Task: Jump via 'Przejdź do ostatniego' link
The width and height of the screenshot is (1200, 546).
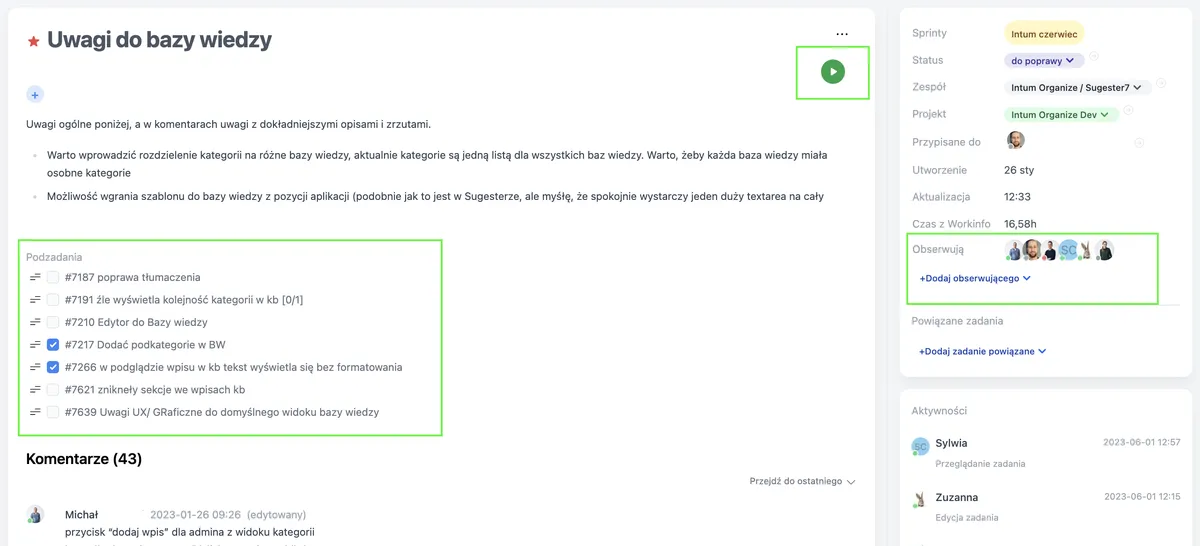Action: point(802,481)
